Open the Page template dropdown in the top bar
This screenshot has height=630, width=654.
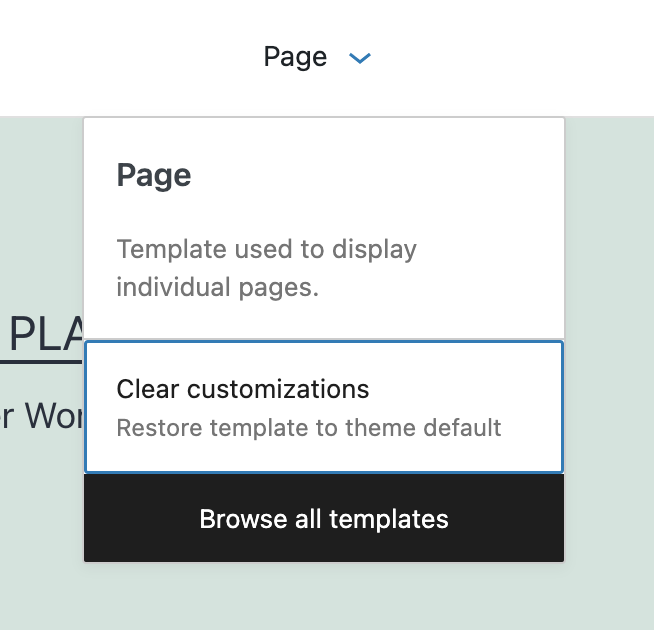296,57
